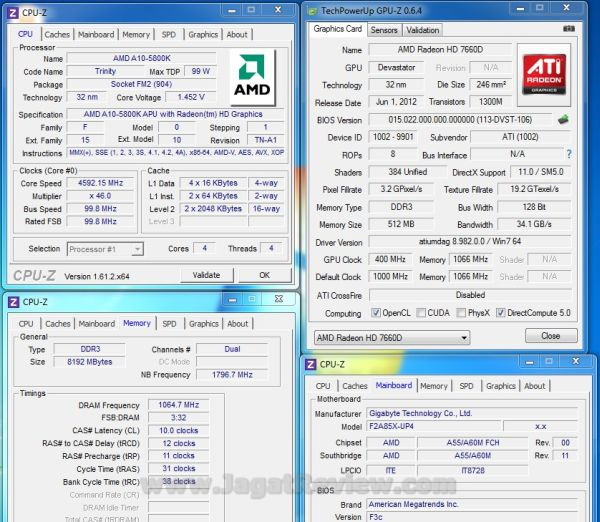Viewport: 600px width, 522px height.
Task: Open CPU tab in the CPU-Z Memory window
Action: (26, 324)
